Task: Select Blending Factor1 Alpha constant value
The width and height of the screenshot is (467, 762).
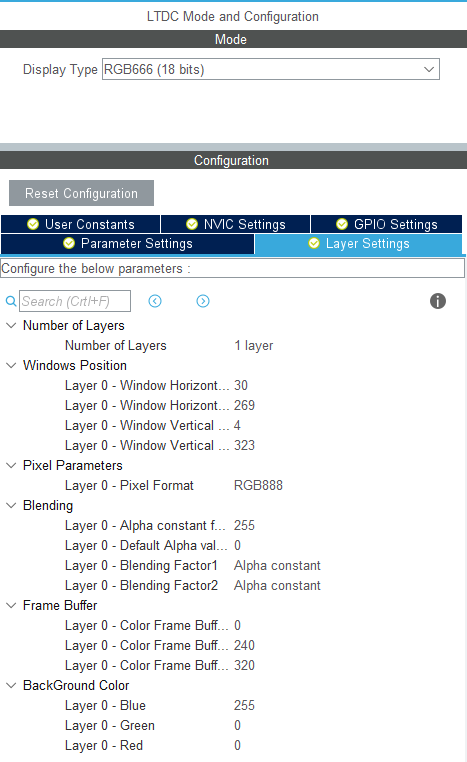Action: point(277,565)
